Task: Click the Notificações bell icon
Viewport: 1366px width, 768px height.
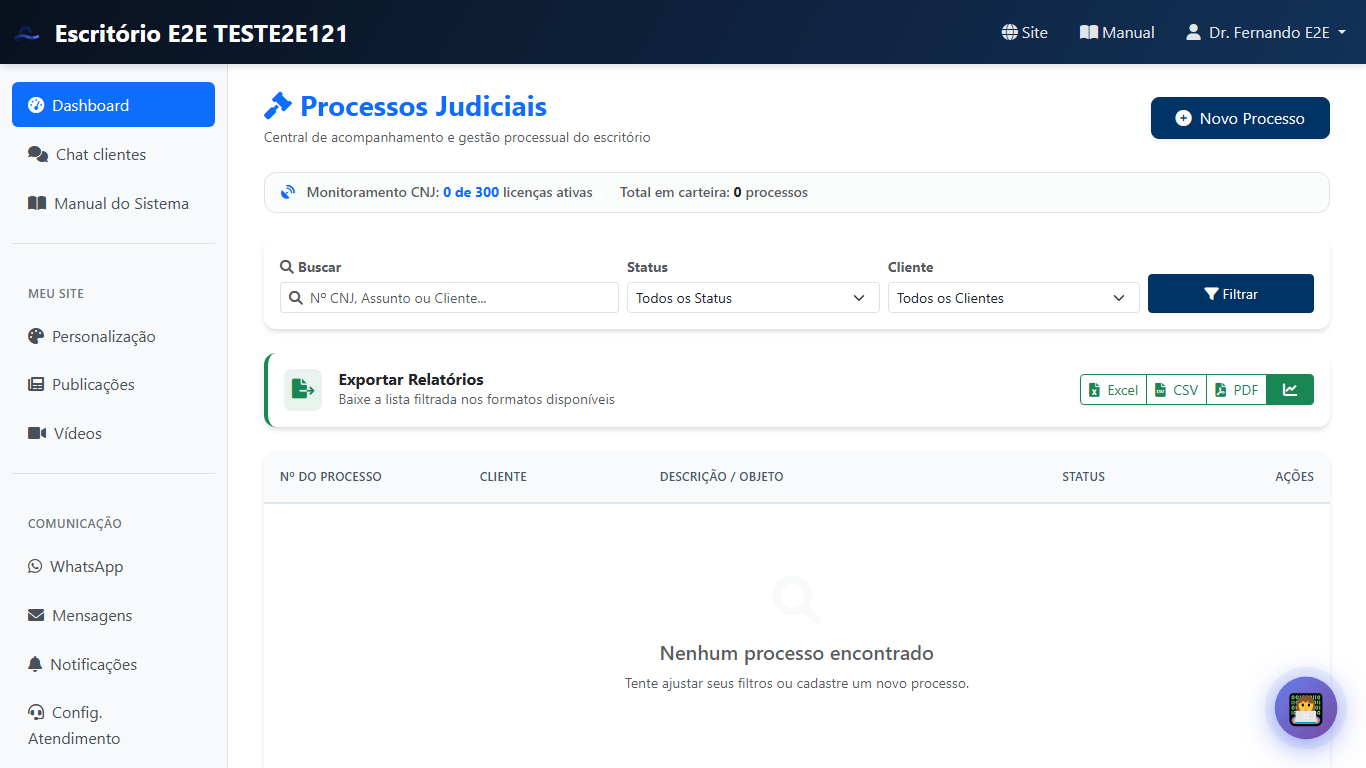Action: coord(35,664)
